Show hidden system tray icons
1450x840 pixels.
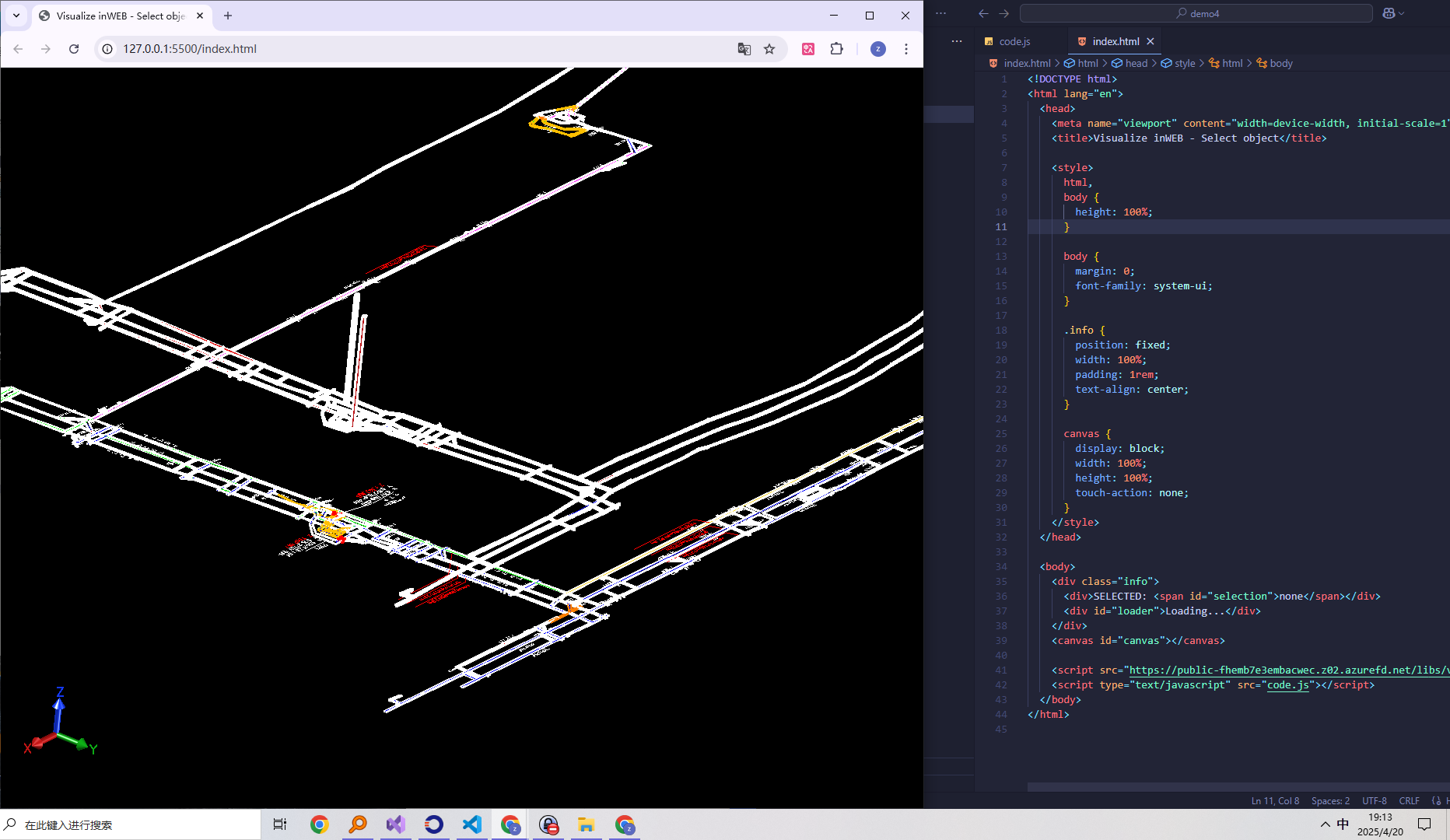pyautogui.click(x=1325, y=824)
